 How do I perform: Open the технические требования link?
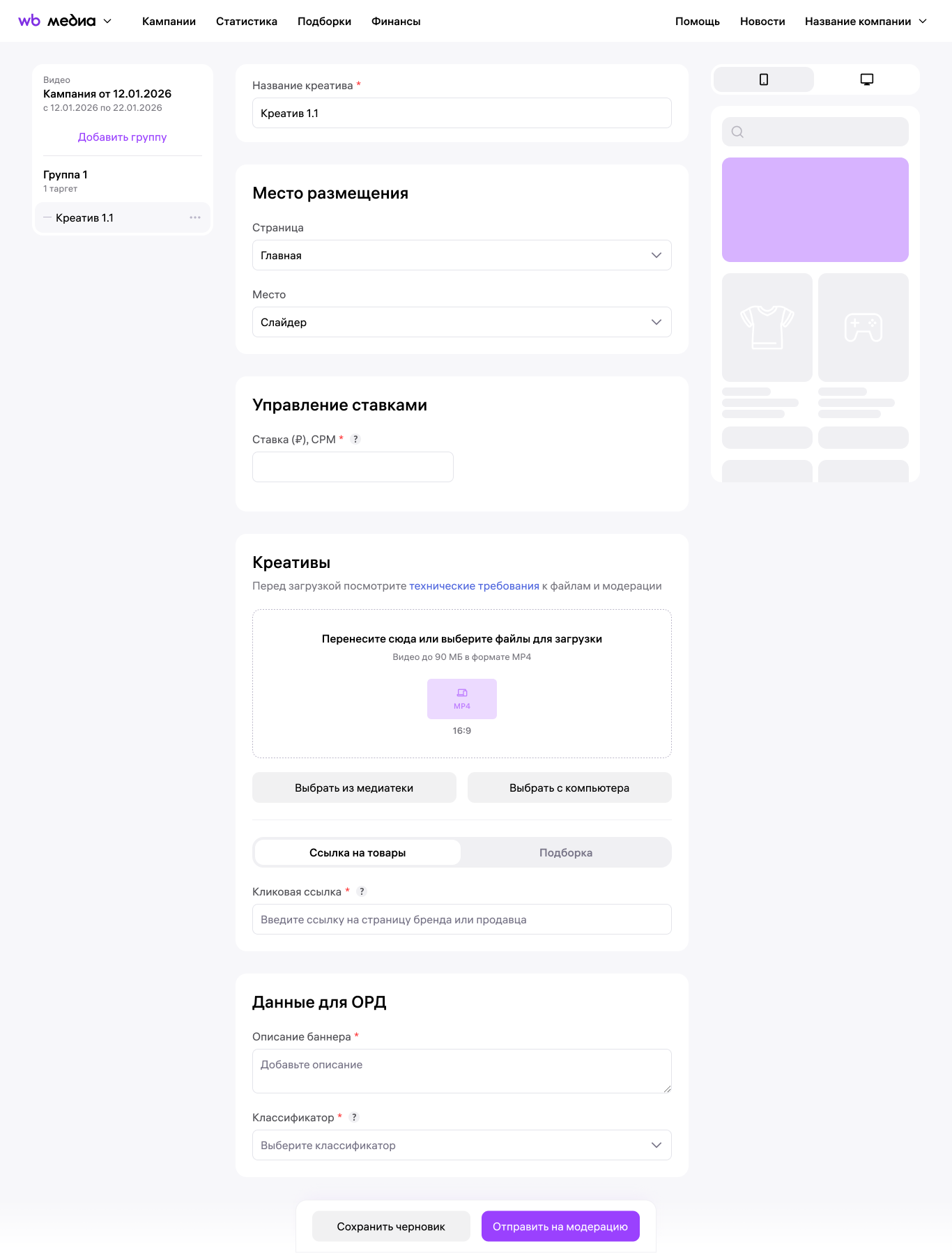[474, 586]
